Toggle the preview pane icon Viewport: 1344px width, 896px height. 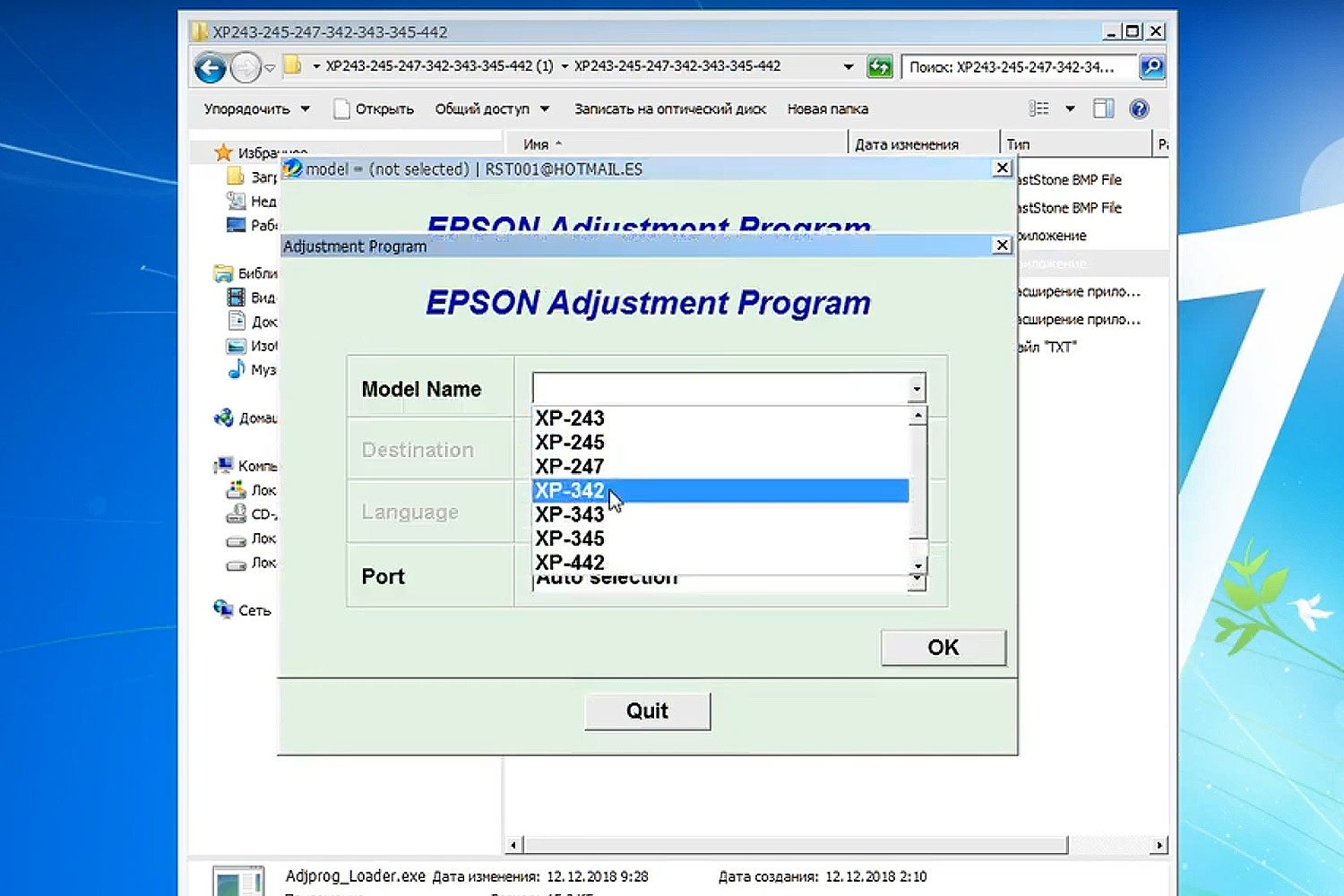click(x=1104, y=109)
